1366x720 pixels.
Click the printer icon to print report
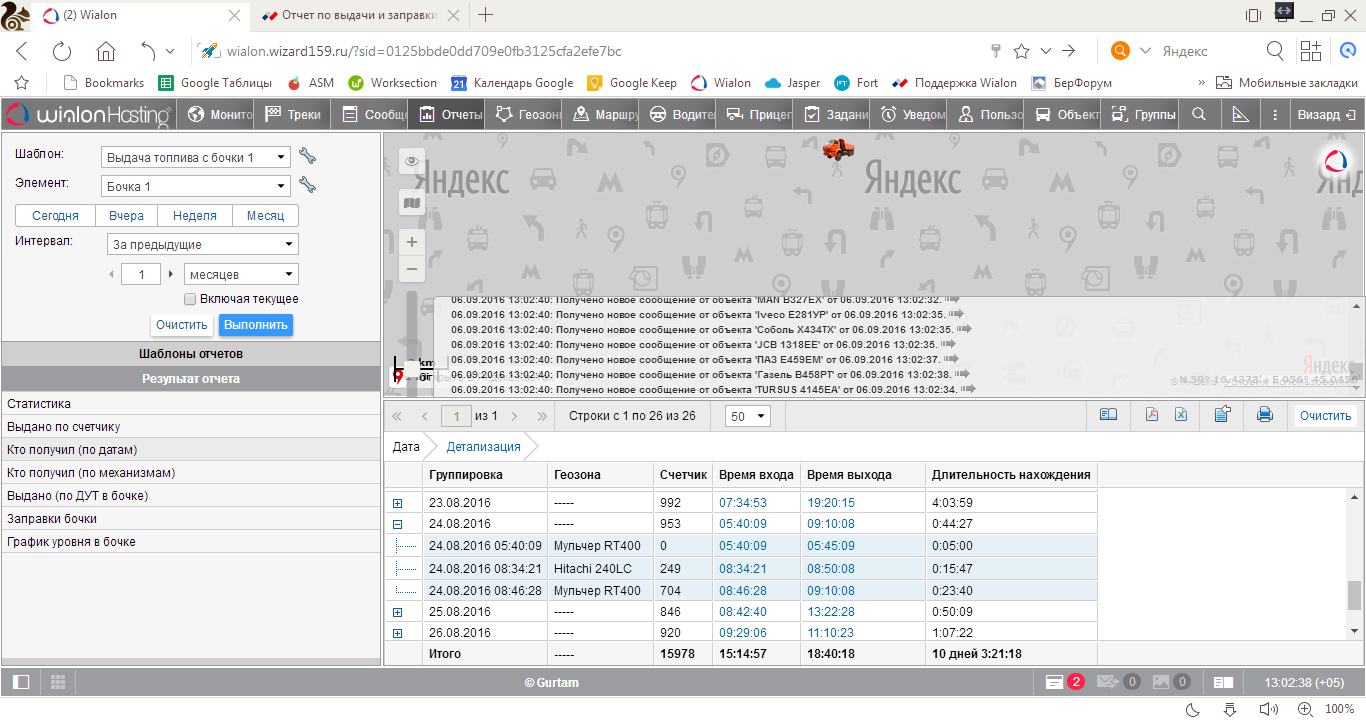point(1264,415)
